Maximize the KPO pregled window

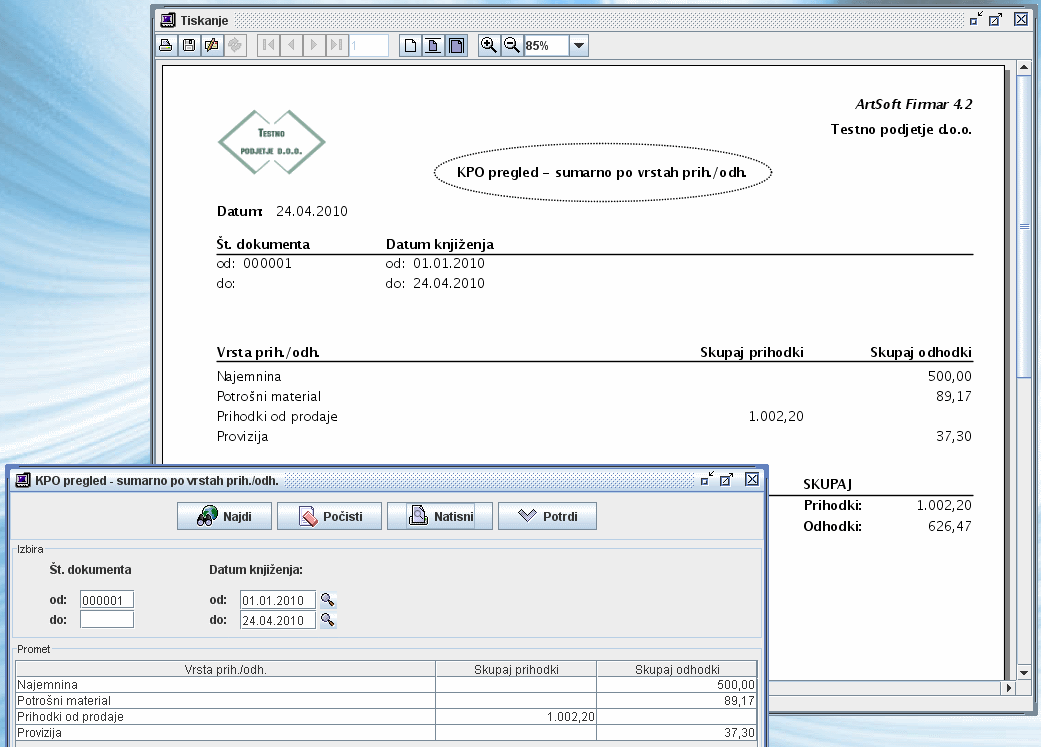coord(727,480)
